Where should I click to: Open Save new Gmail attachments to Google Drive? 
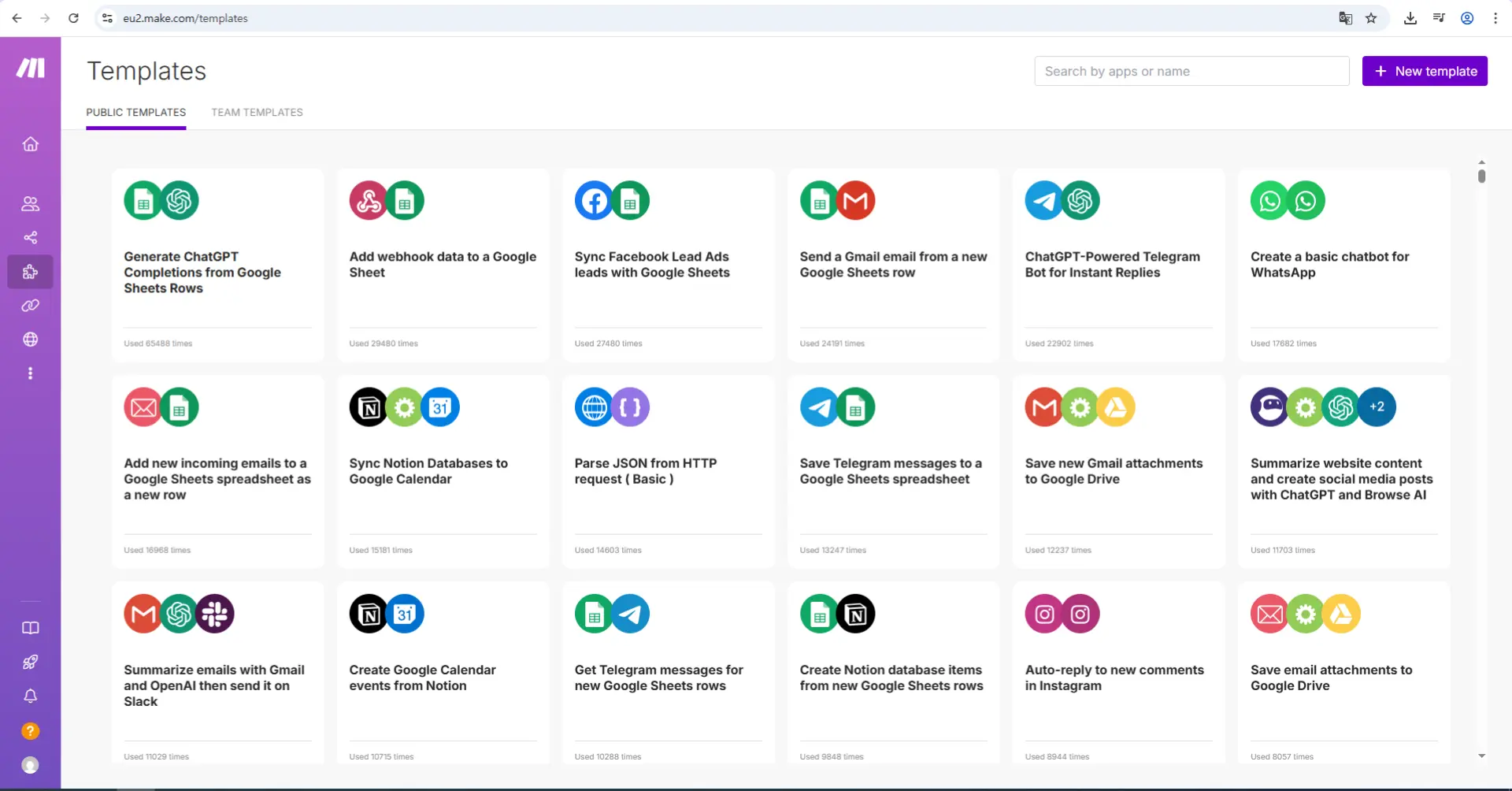tap(1119, 472)
